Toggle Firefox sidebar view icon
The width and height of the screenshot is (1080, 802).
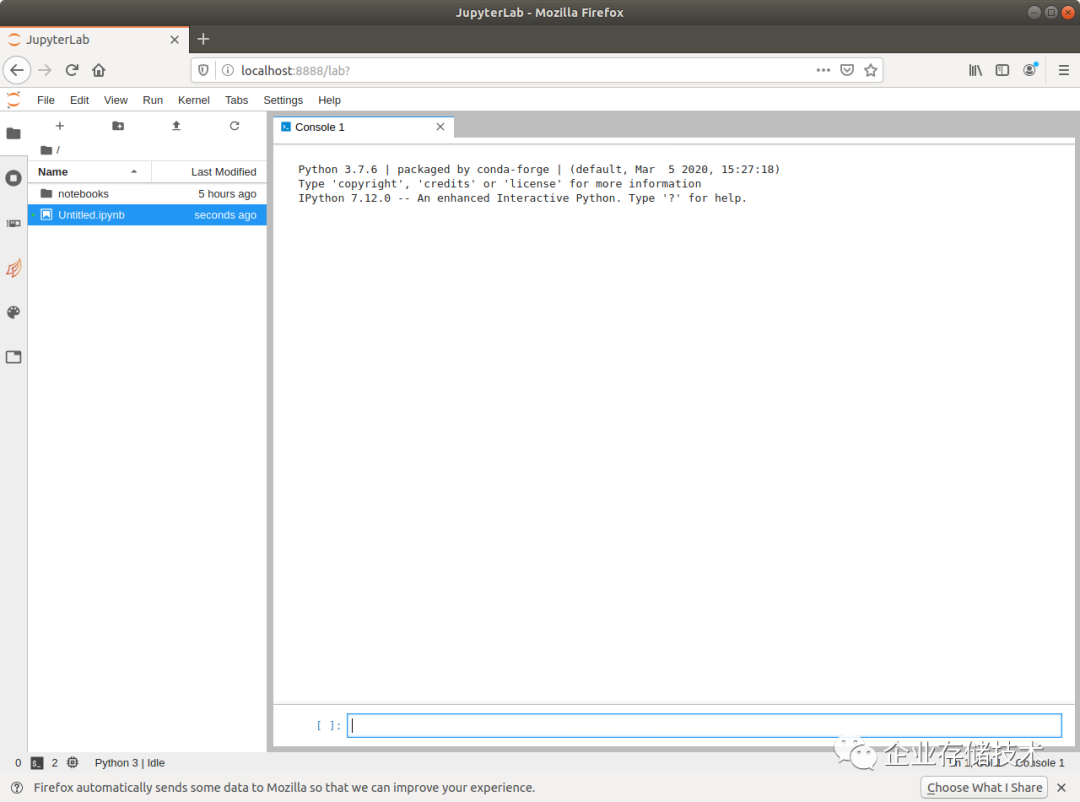pyautogui.click(x=1002, y=70)
